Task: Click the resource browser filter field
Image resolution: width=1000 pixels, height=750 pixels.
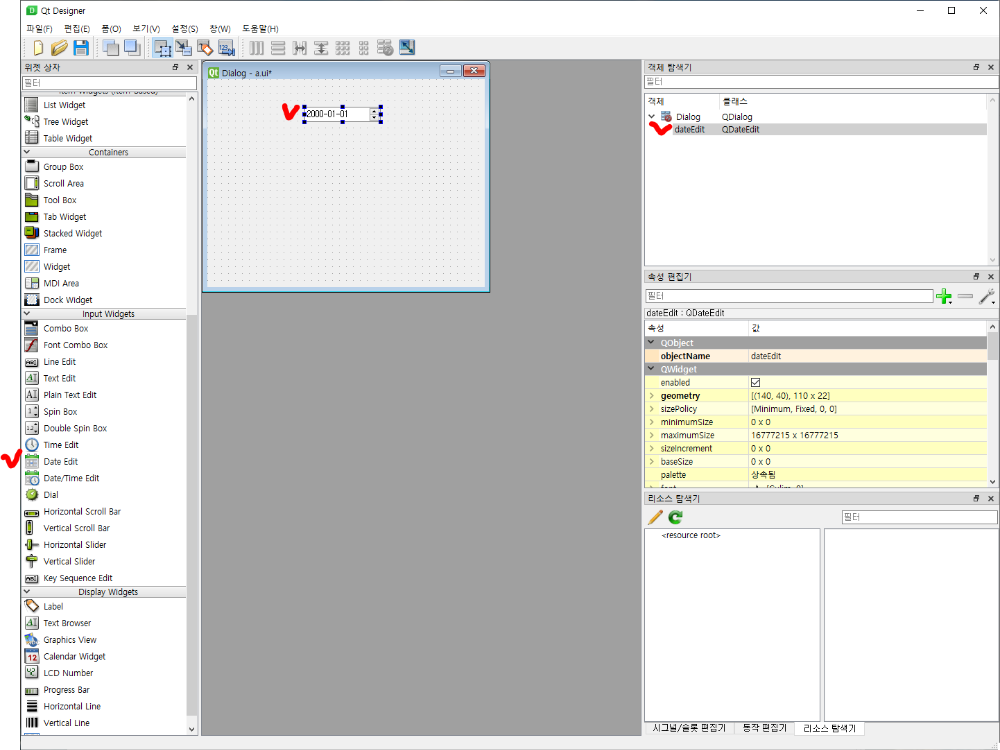Action: 919,517
